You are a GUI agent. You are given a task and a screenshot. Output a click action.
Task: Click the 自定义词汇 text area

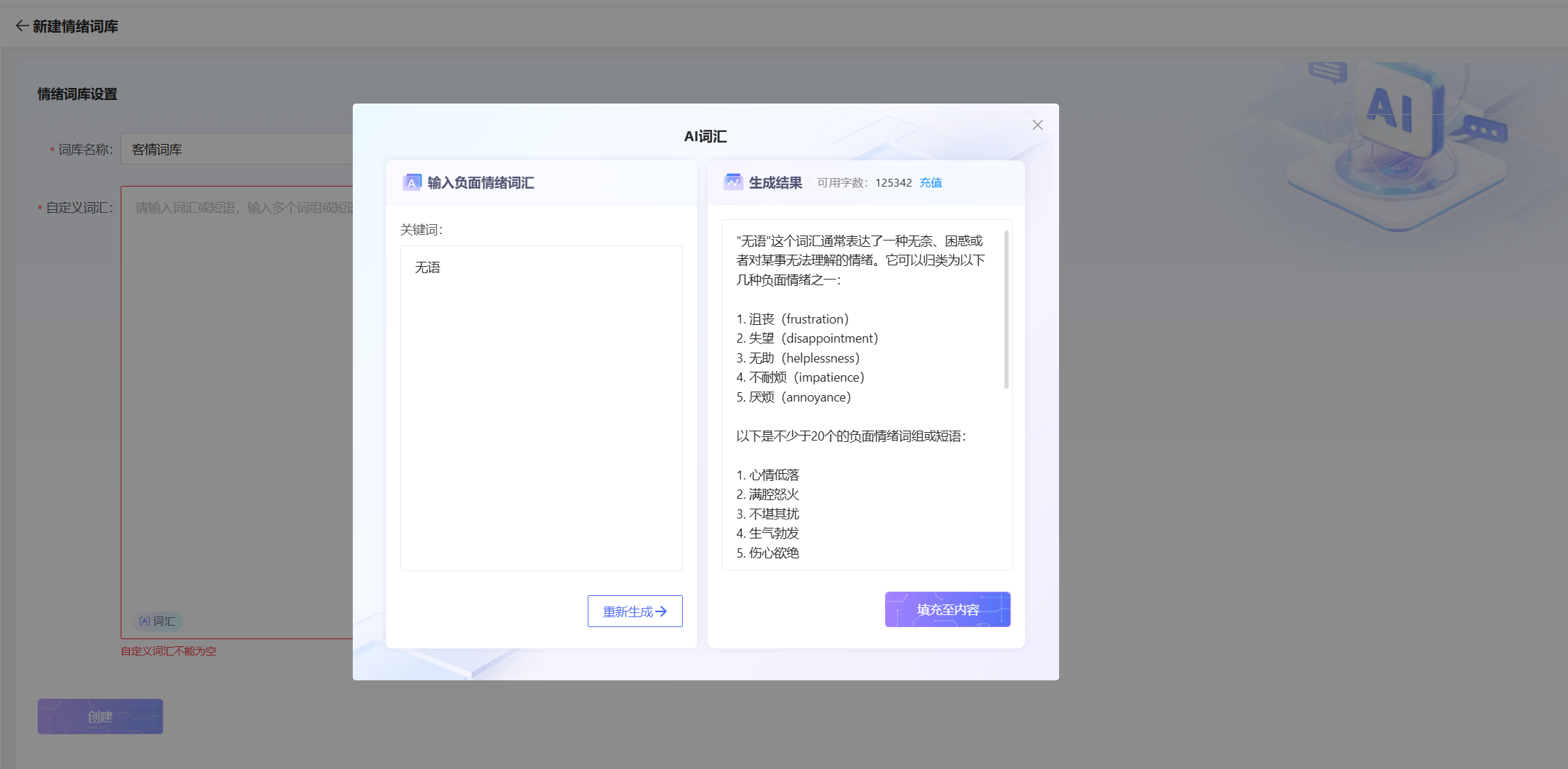pyautogui.click(x=237, y=412)
